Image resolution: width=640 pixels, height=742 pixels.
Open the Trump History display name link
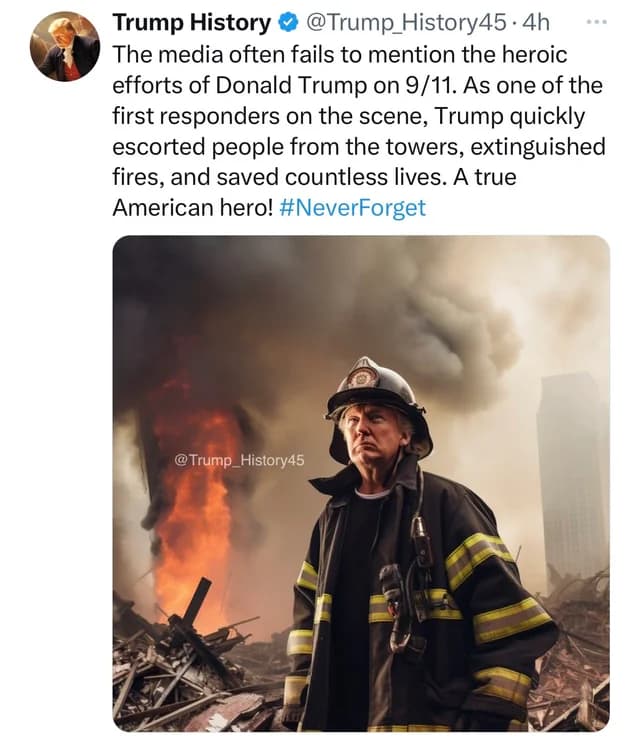point(191,22)
